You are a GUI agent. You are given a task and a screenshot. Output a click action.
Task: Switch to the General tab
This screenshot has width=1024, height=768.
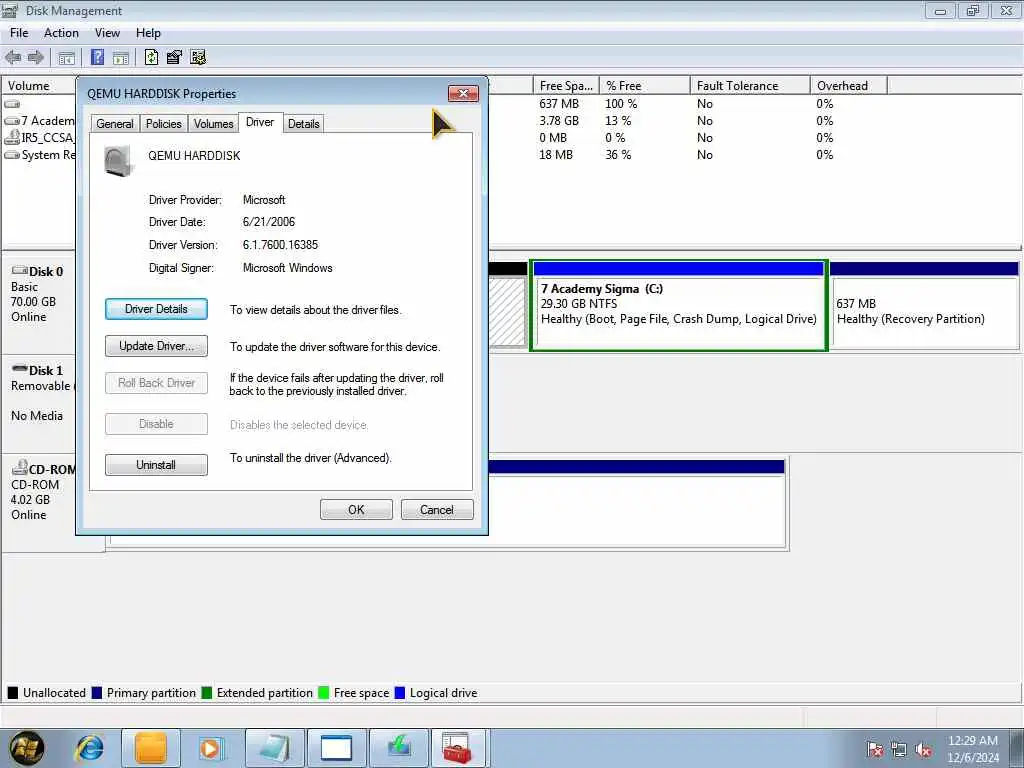click(115, 123)
